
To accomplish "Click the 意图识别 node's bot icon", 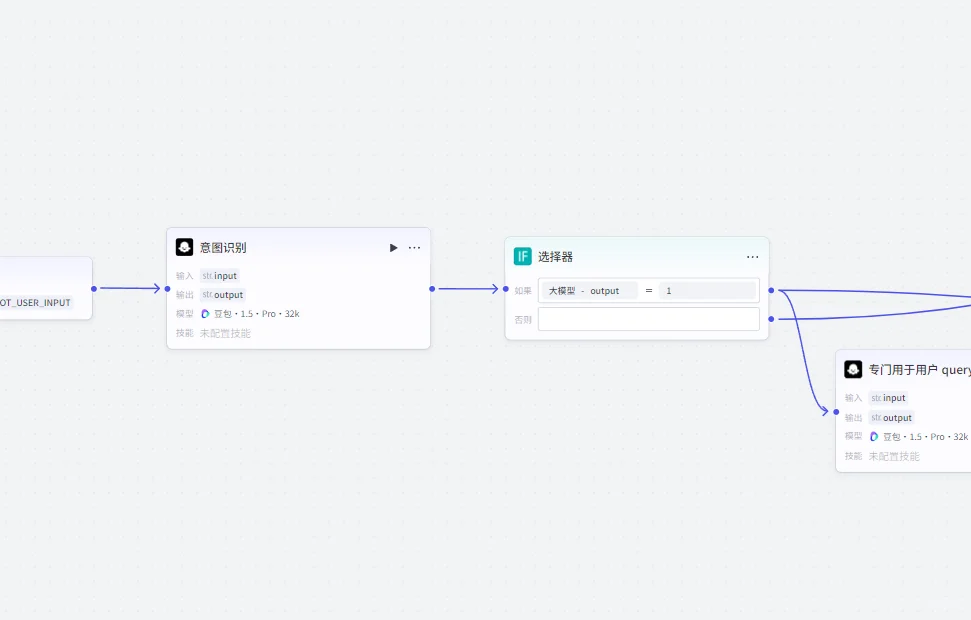I will (x=185, y=247).
